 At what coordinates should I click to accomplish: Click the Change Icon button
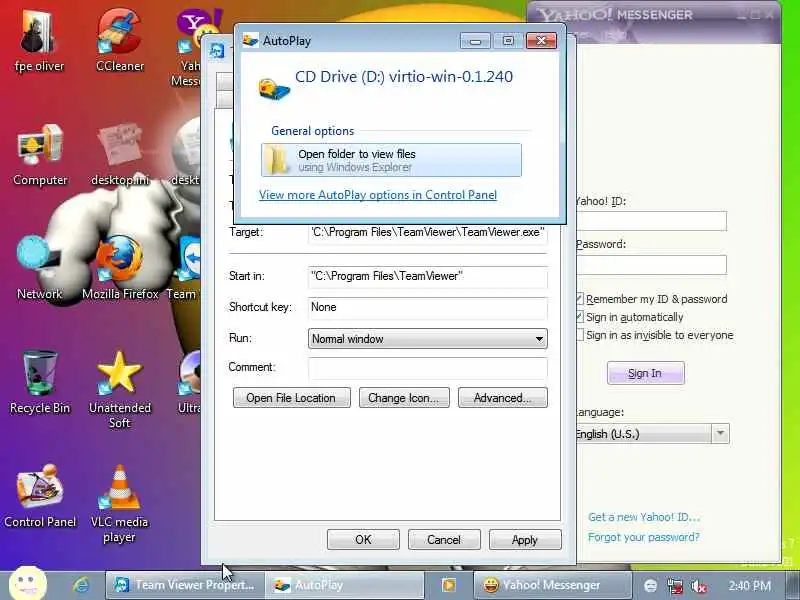(x=404, y=398)
